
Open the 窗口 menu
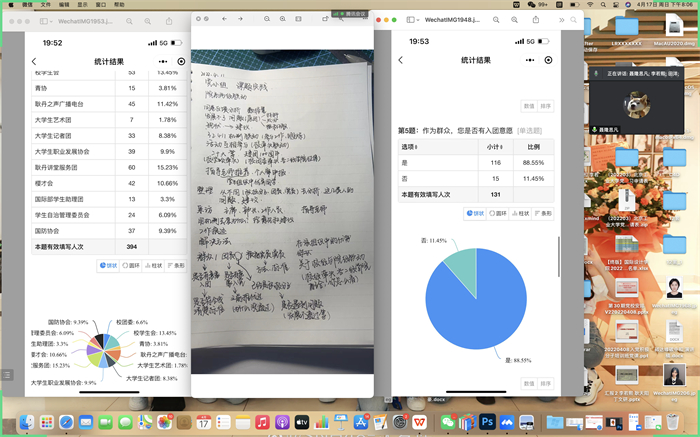pos(101,4)
